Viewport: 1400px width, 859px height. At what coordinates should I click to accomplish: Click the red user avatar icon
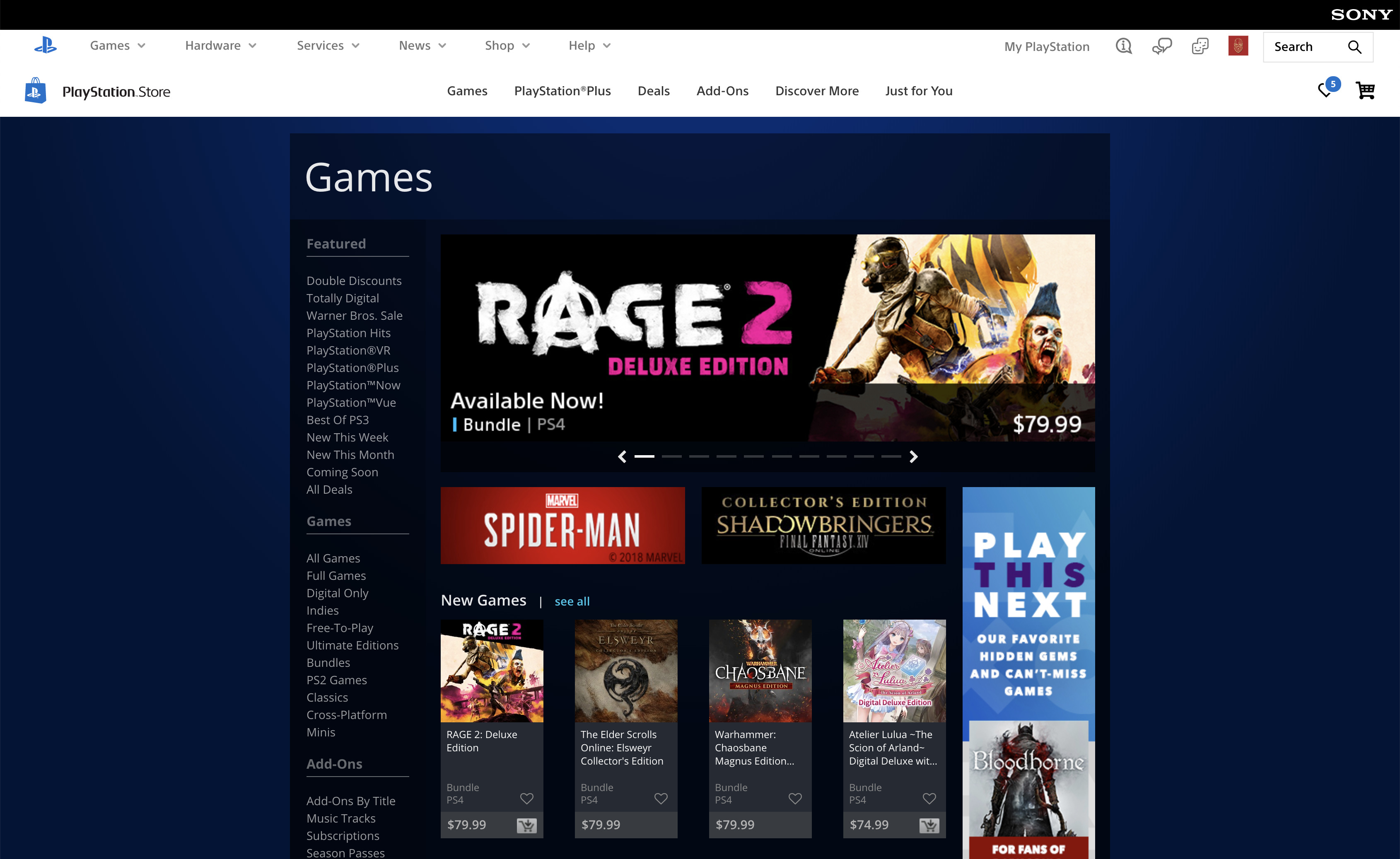[x=1238, y=46]
